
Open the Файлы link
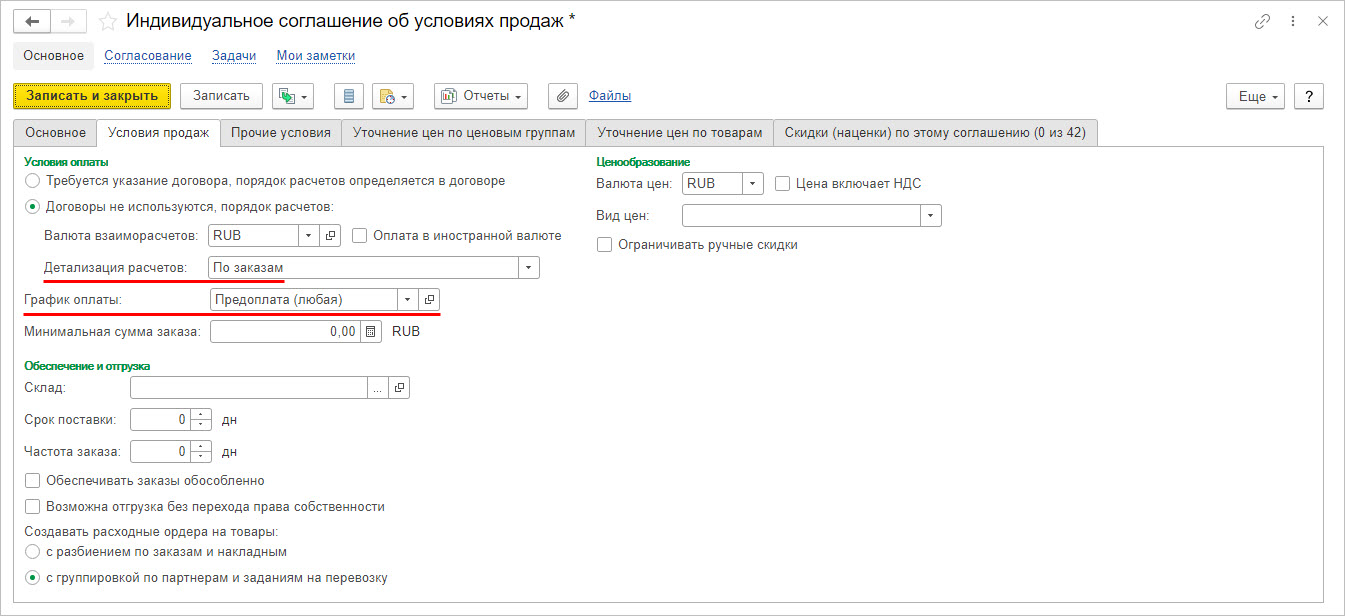coord(610,96)
